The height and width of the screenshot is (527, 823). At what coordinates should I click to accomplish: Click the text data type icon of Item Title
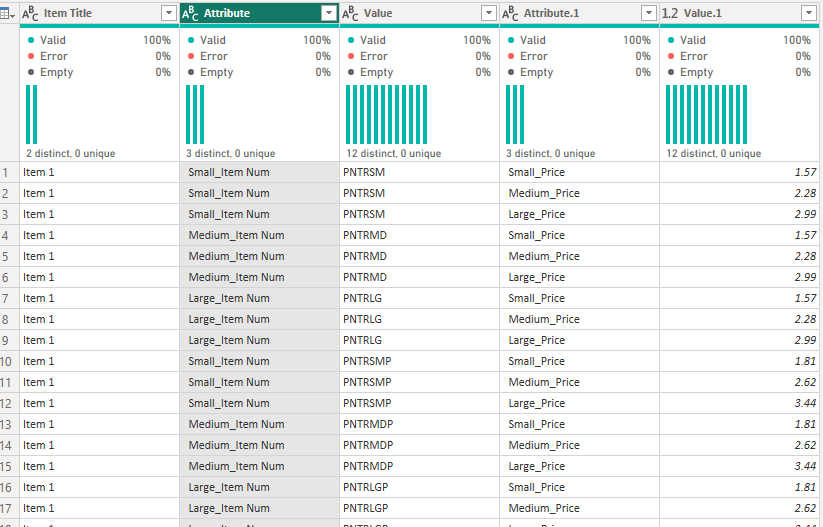click(x=30, y=14)
